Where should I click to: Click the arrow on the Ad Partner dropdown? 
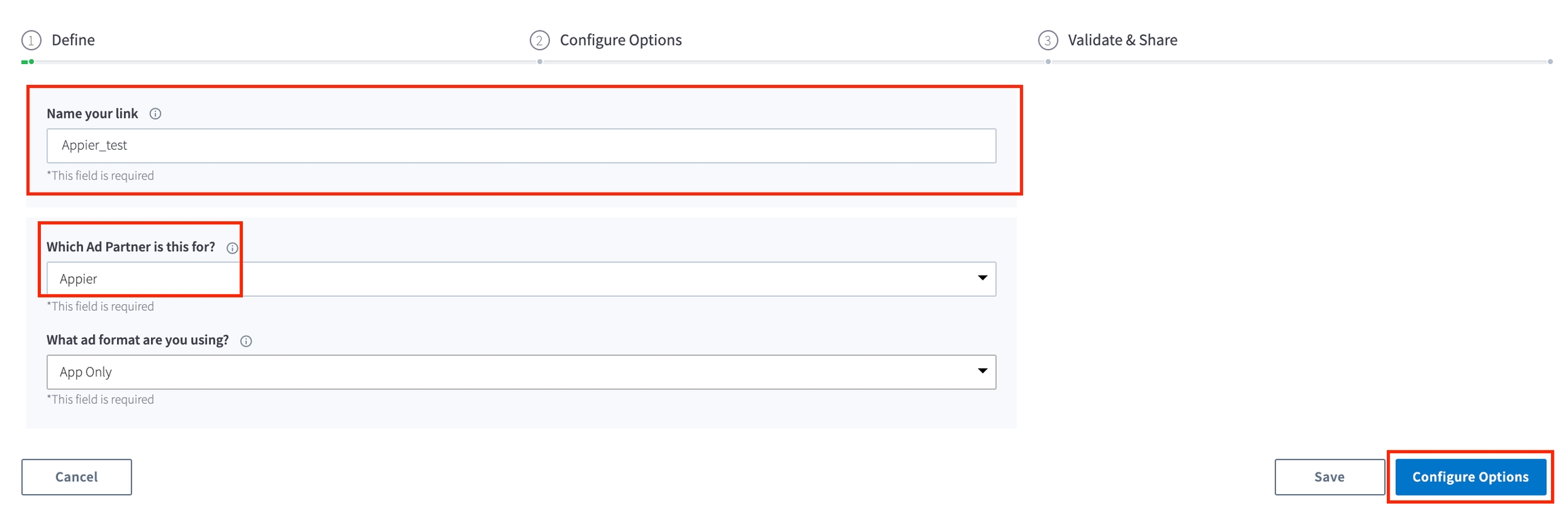coord(982,278)
